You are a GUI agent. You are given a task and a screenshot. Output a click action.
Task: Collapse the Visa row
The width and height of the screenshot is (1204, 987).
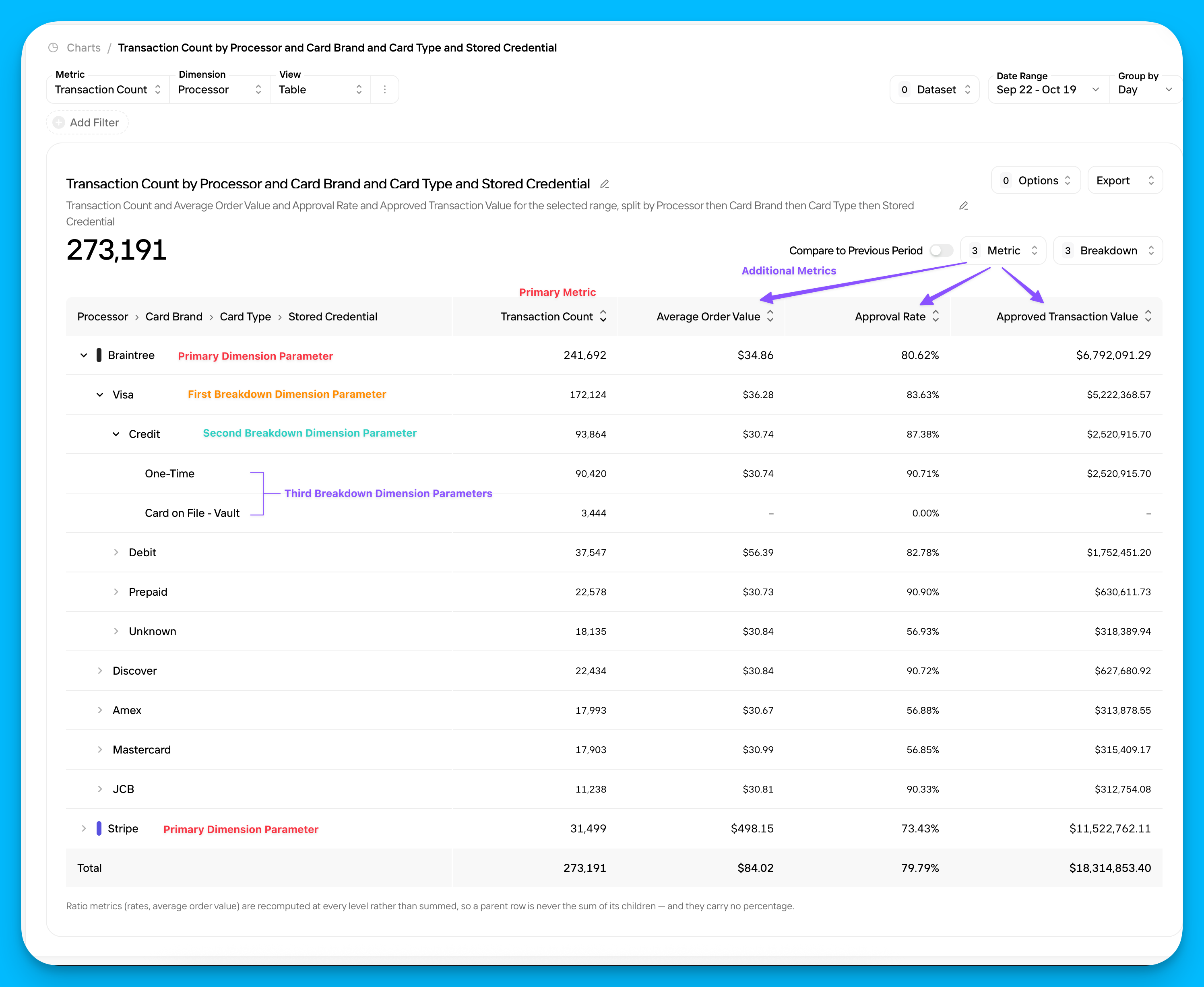100,394
